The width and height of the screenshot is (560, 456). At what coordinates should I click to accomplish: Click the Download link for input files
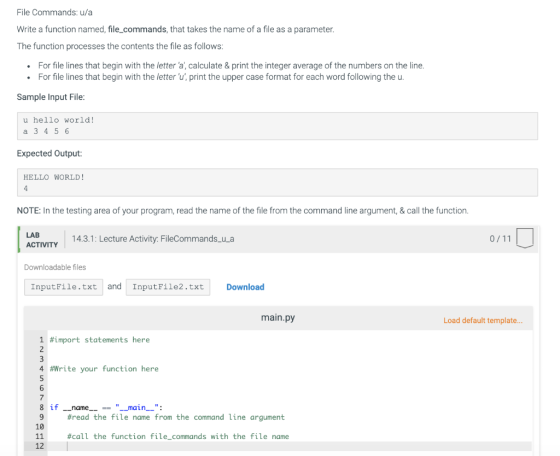tap(245, 287)
